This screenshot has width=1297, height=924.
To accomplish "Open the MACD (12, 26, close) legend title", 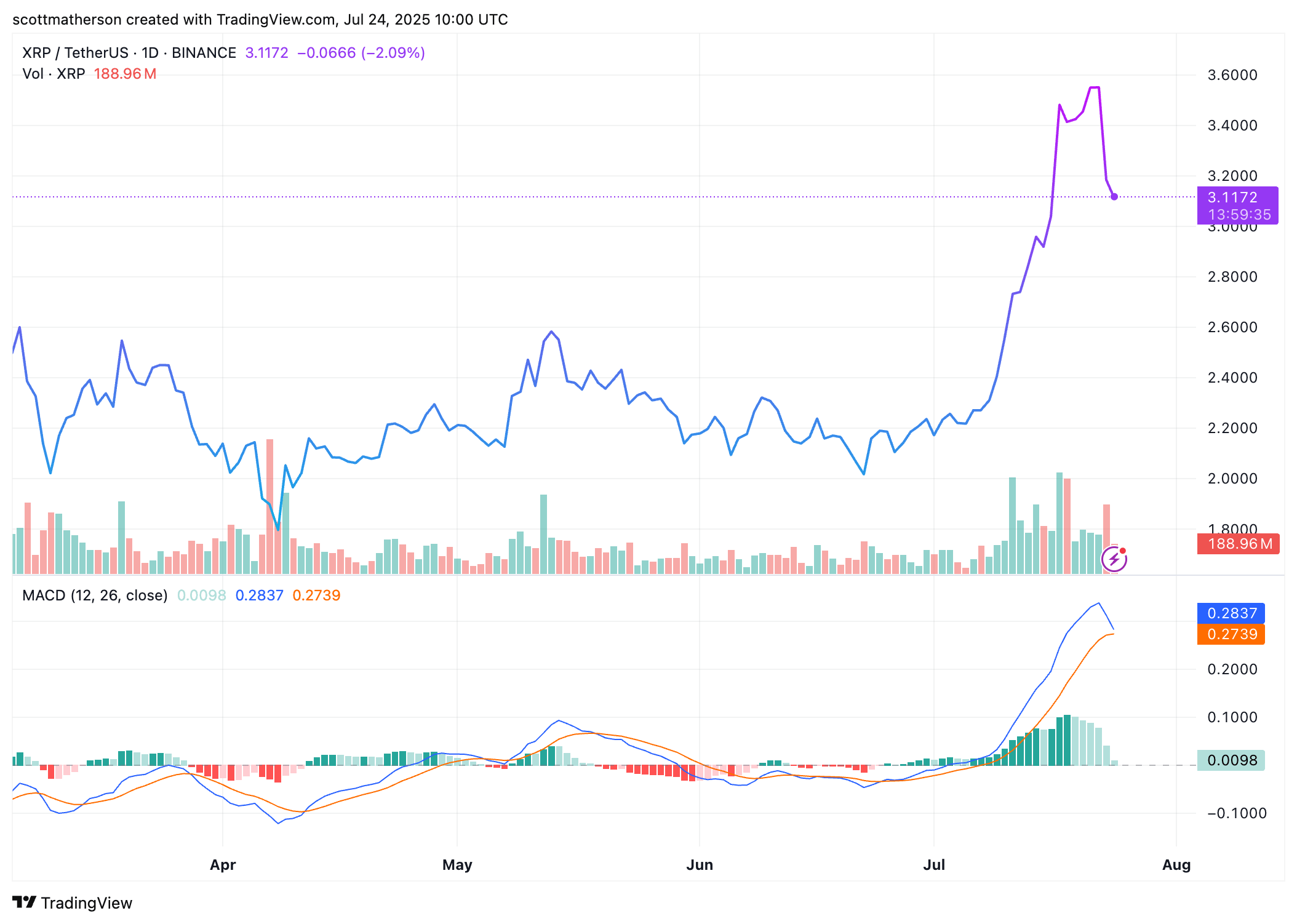I will 95,595.
